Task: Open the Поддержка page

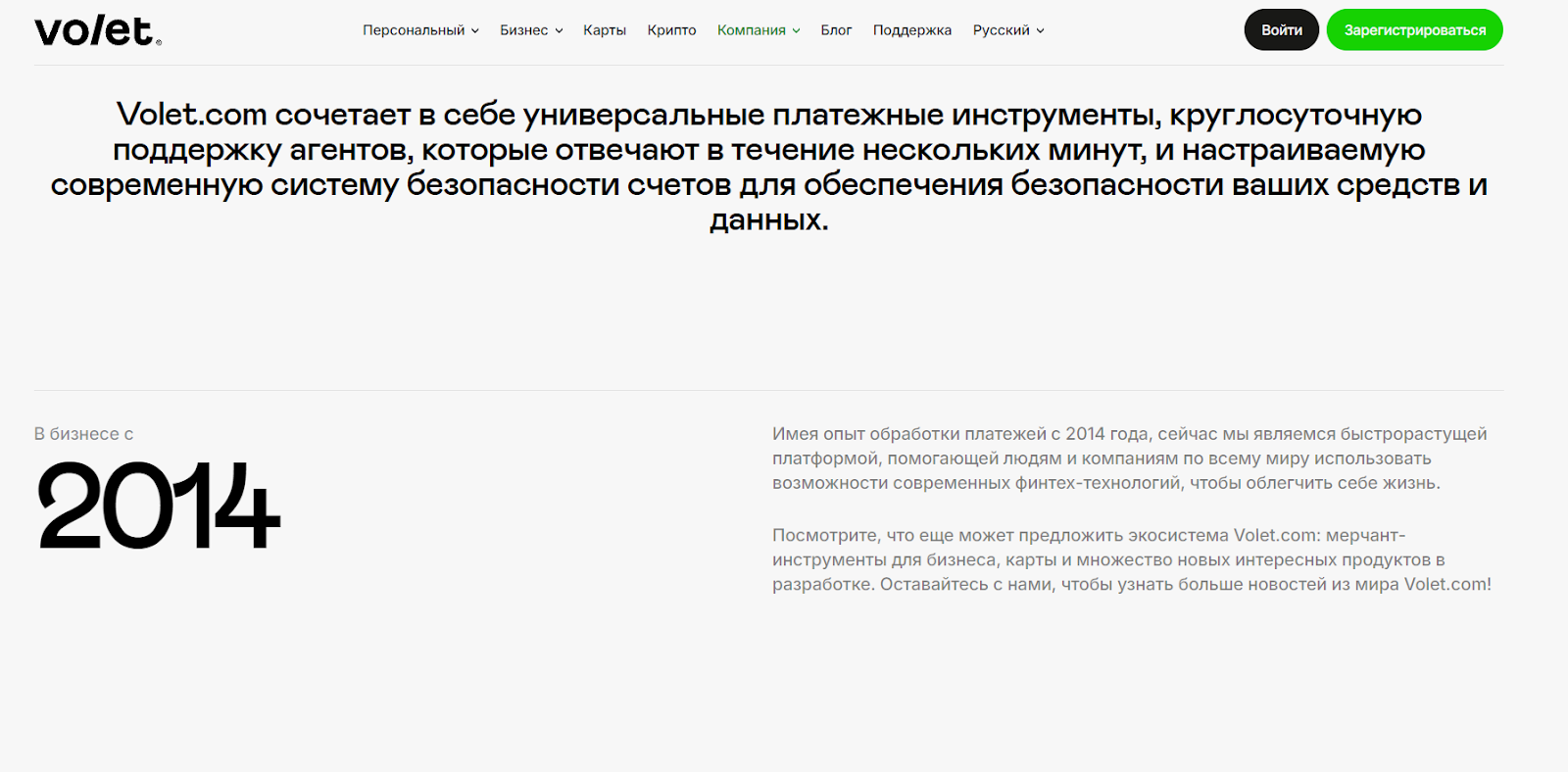Action: (912, 30)
